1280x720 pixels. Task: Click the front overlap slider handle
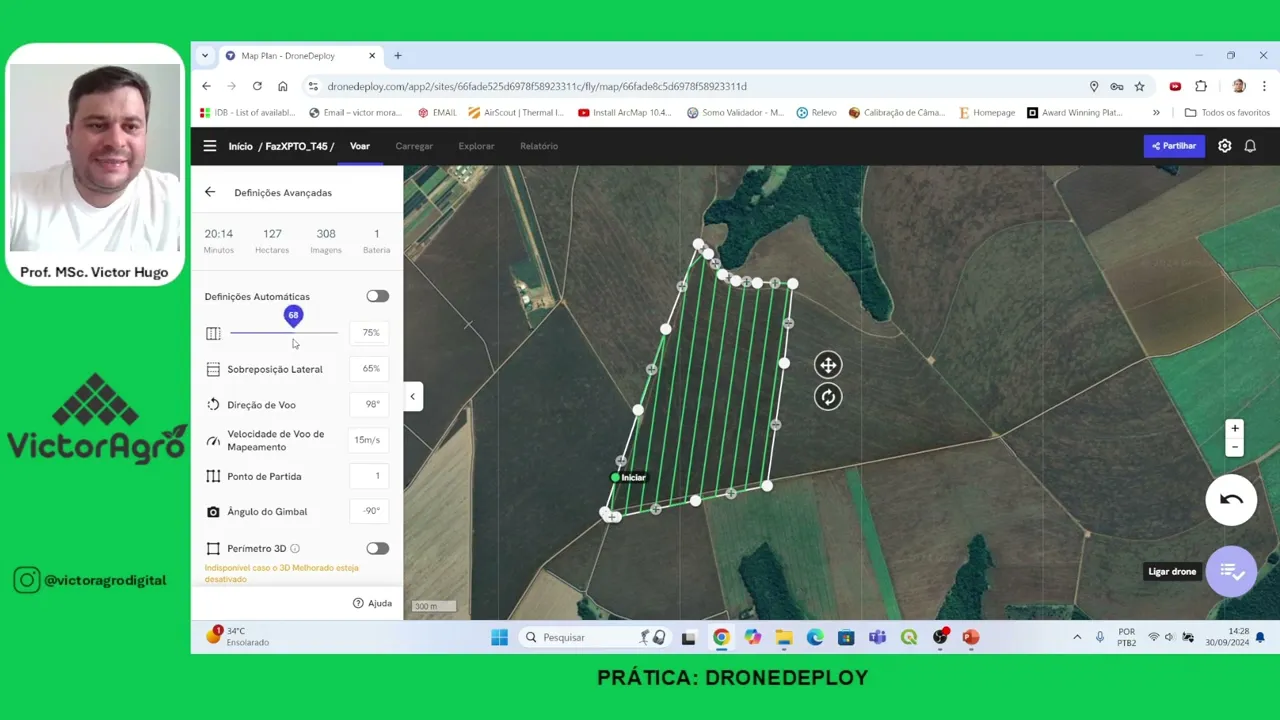[x=293, y=316]
